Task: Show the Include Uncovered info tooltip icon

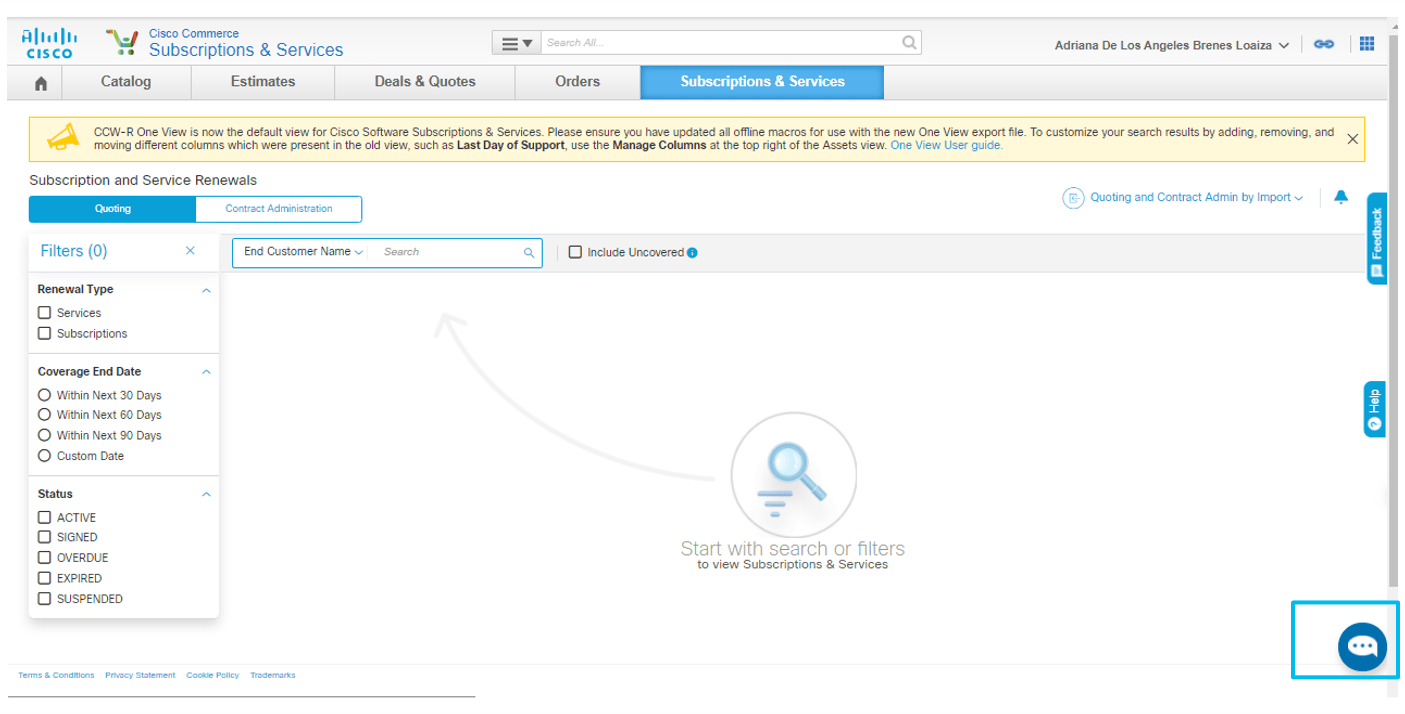Action: pos(692,253)
